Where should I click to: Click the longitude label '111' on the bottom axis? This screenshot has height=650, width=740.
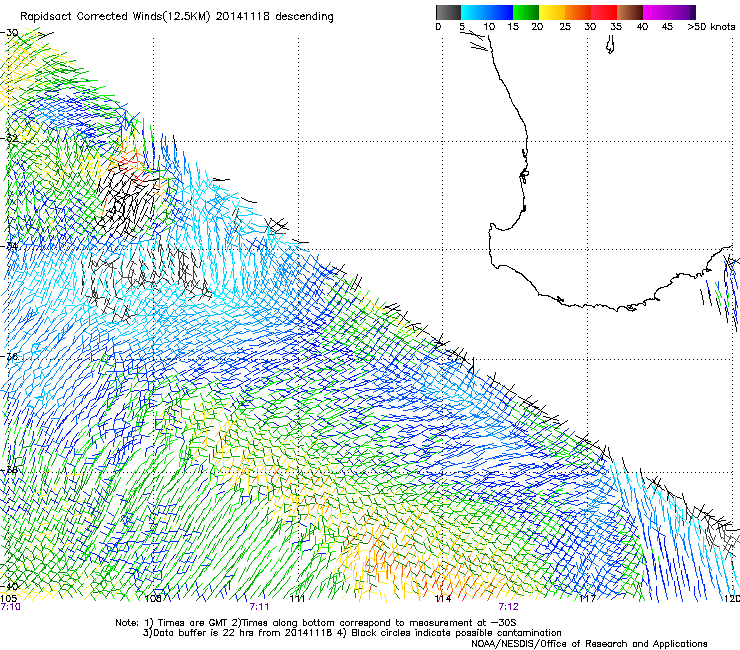pyautogui.click(x=297, y=599)
